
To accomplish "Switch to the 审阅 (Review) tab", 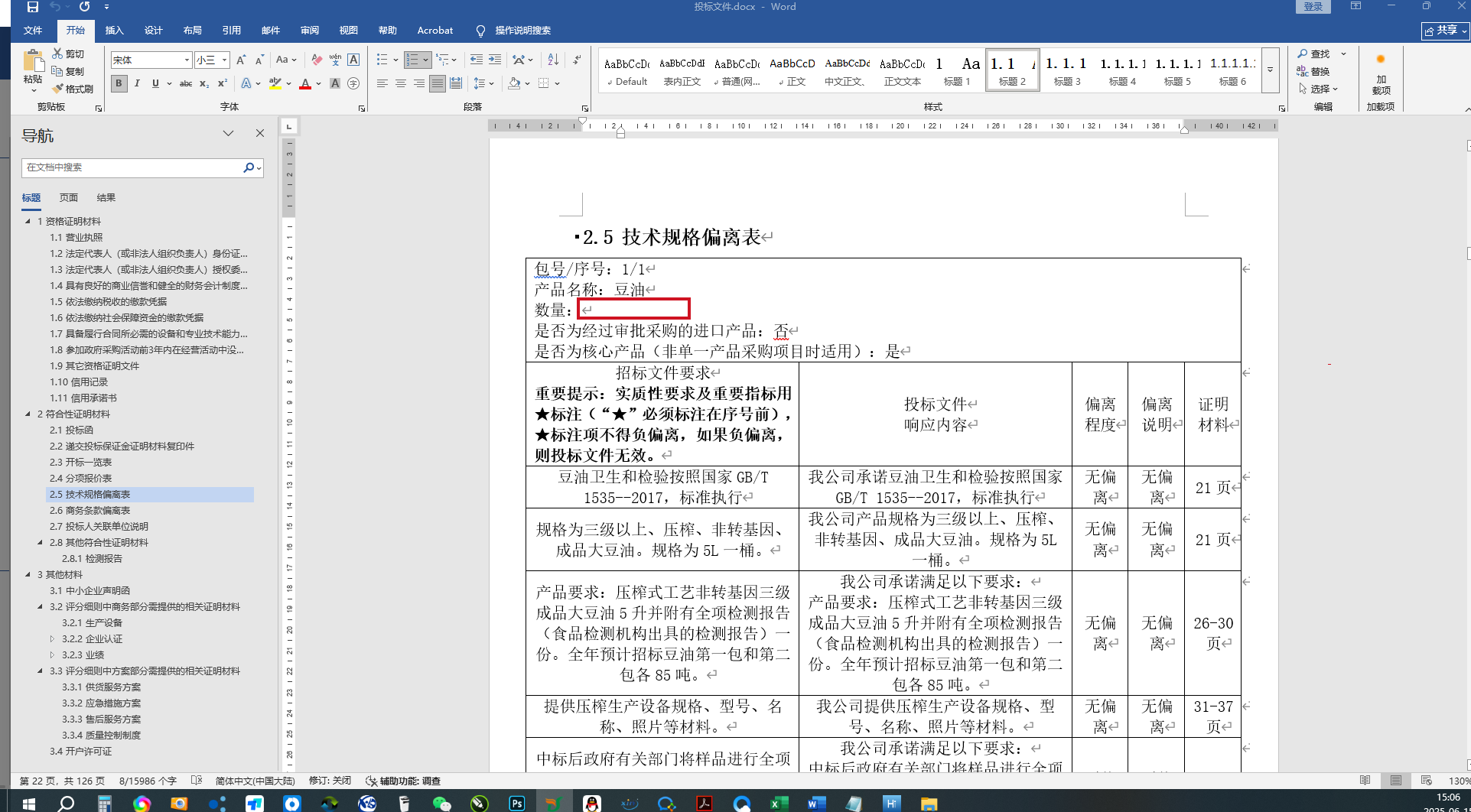I will click(310, 31).
